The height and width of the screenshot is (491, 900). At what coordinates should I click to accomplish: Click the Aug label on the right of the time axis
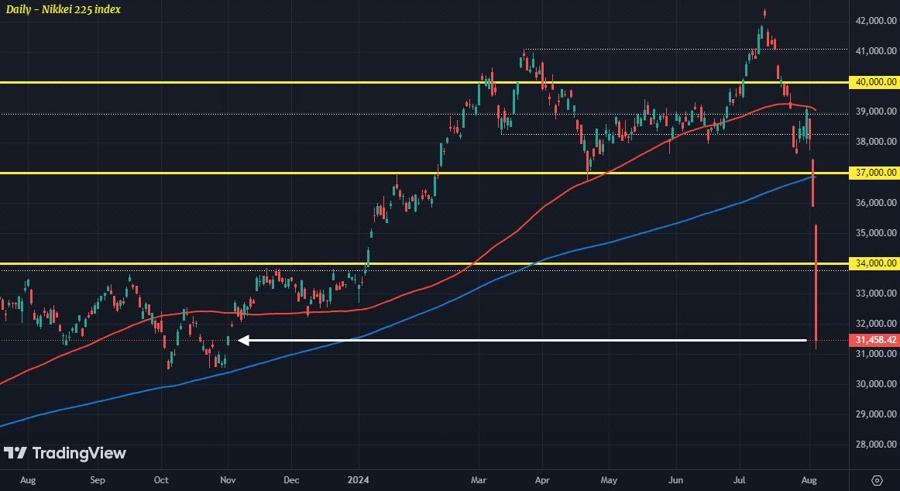tap(809, 480)
